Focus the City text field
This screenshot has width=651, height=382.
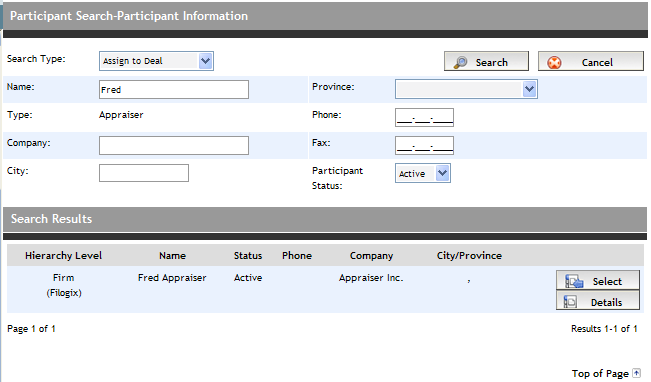coord(144,173)
